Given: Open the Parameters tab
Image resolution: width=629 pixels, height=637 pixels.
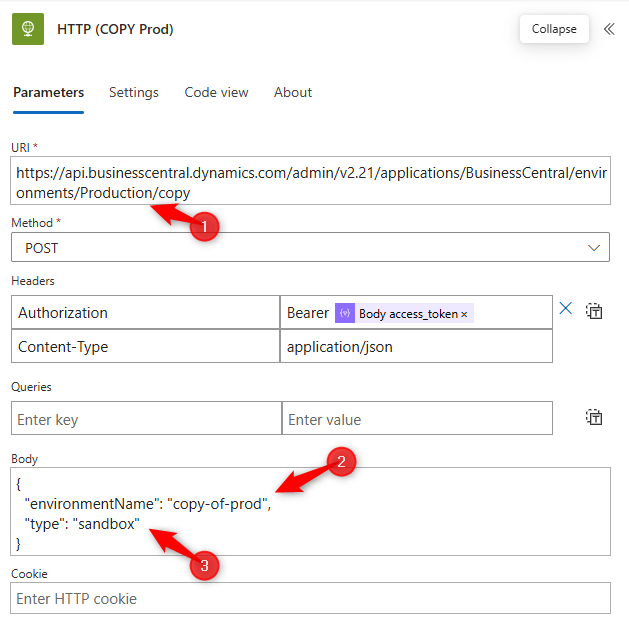Looking at the screenshot, I should (48, 92).
